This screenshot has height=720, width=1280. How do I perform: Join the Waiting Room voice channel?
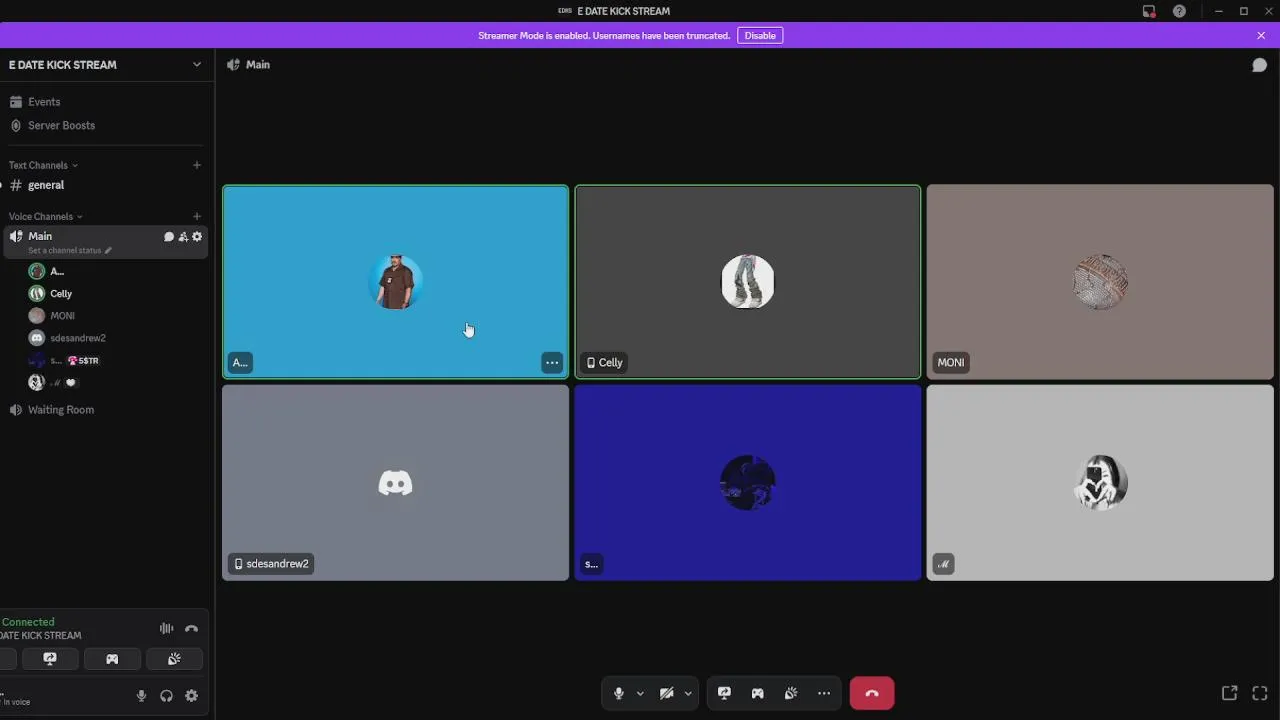point(107,410)
